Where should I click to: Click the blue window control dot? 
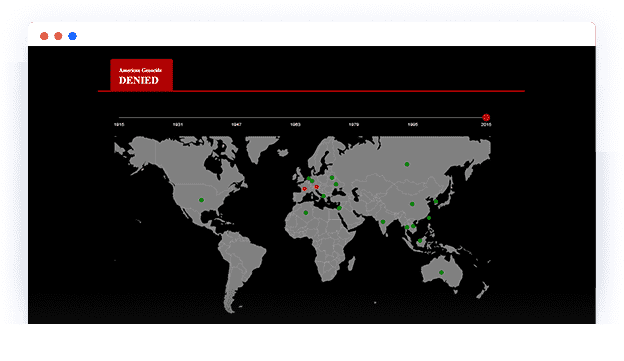click(72, 36)
